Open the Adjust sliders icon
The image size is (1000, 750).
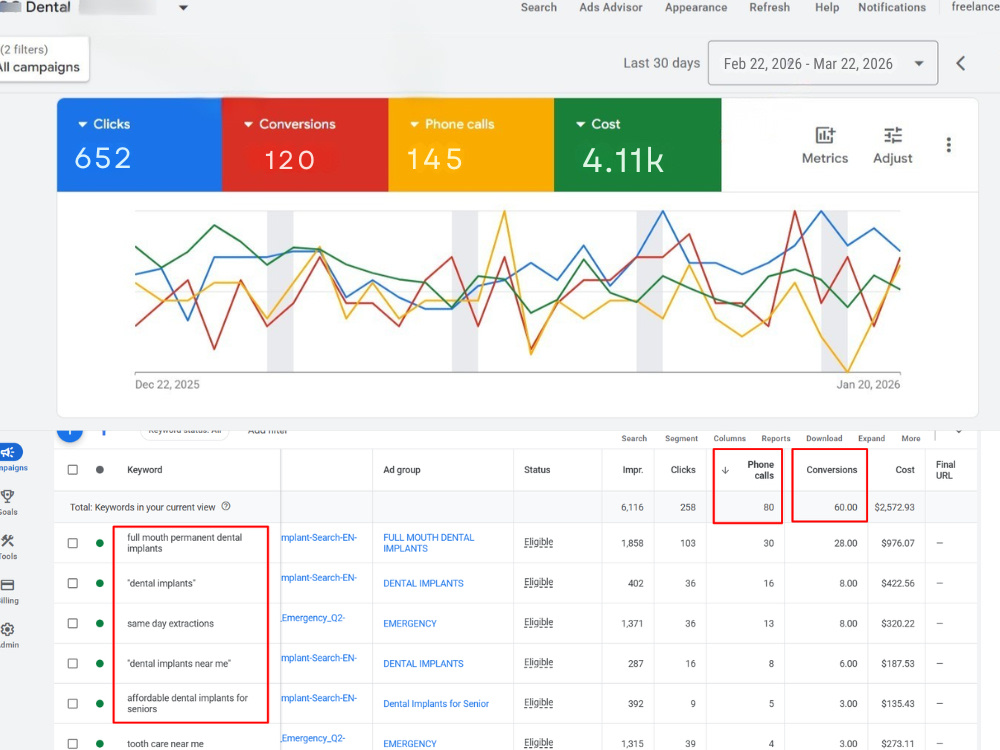click(892, 135)
